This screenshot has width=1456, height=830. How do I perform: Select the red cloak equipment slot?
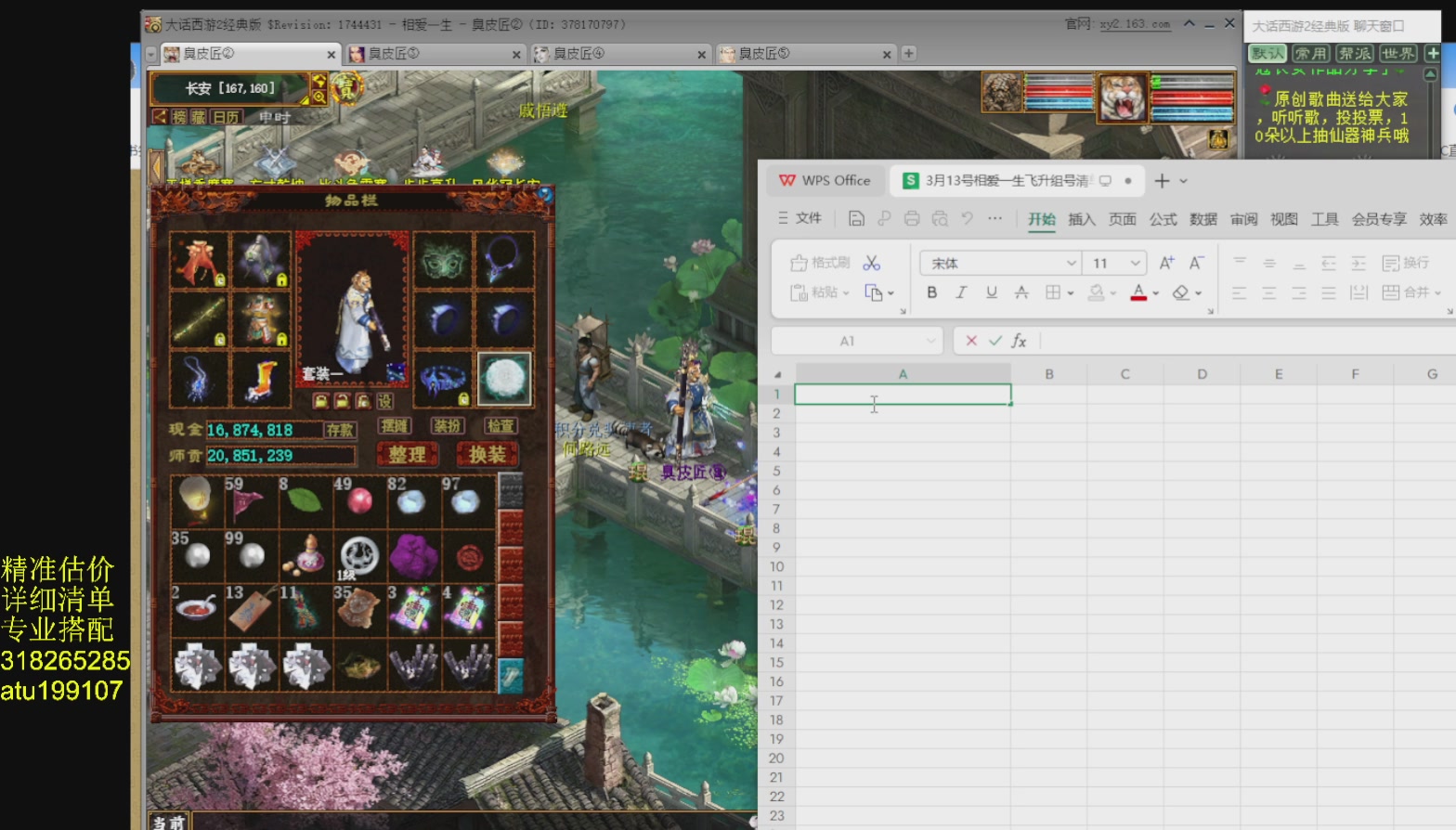click(199, 260)
